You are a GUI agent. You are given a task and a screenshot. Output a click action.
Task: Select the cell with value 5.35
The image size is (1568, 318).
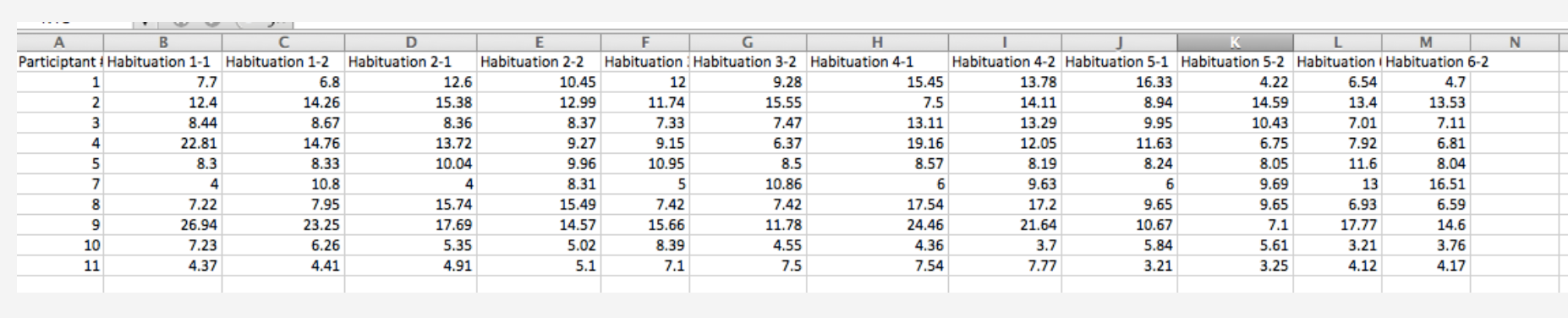click(x=410, y=245)
